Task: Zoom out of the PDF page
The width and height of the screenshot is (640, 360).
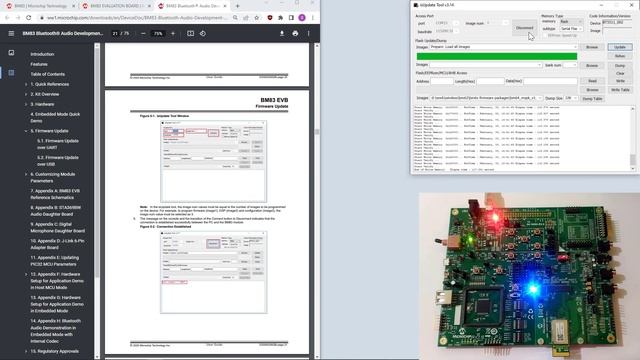Action: [143, 33]
